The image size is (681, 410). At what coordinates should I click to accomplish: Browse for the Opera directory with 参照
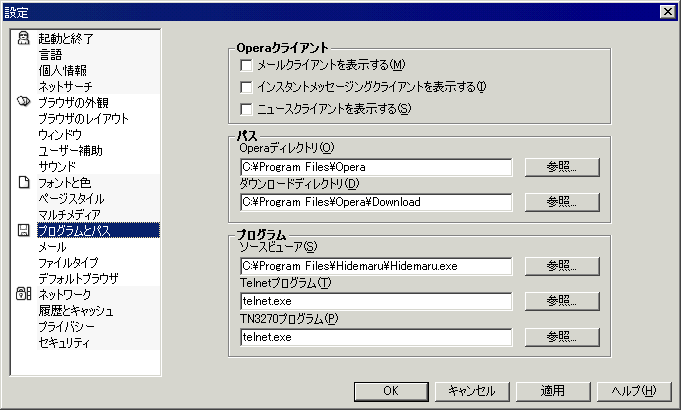(561, 167)
